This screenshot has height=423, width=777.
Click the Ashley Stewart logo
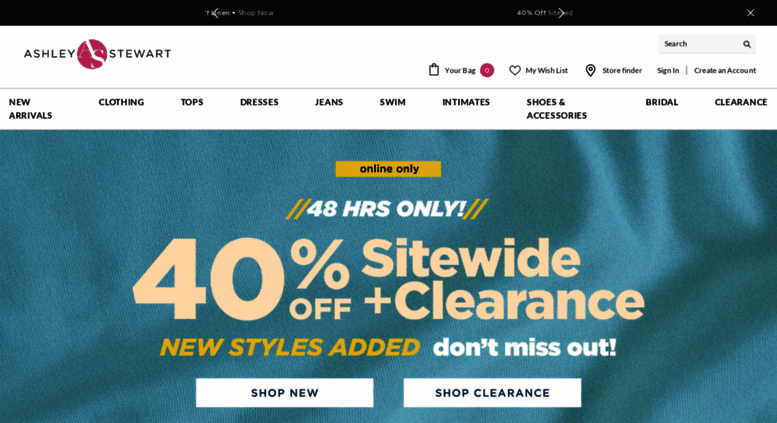97,53
